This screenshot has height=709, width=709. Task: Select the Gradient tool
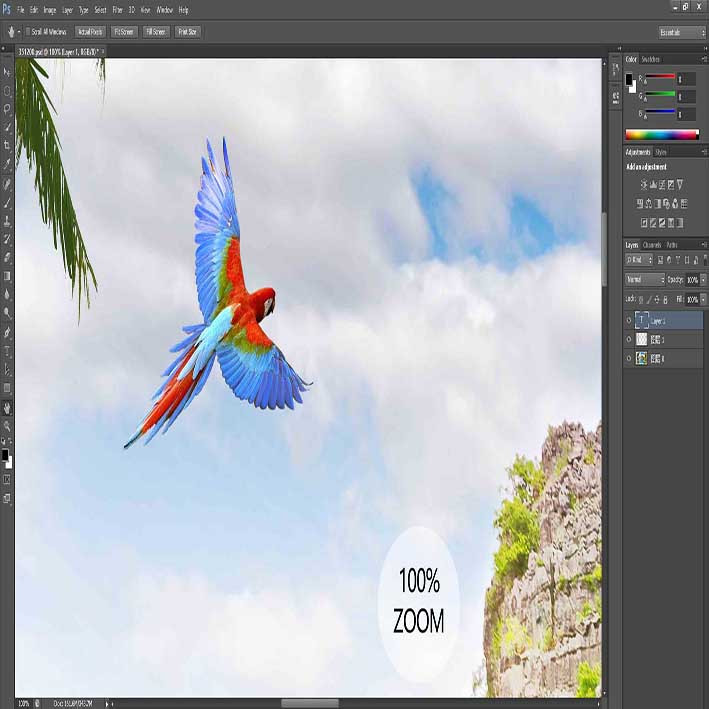click(7, 276)
